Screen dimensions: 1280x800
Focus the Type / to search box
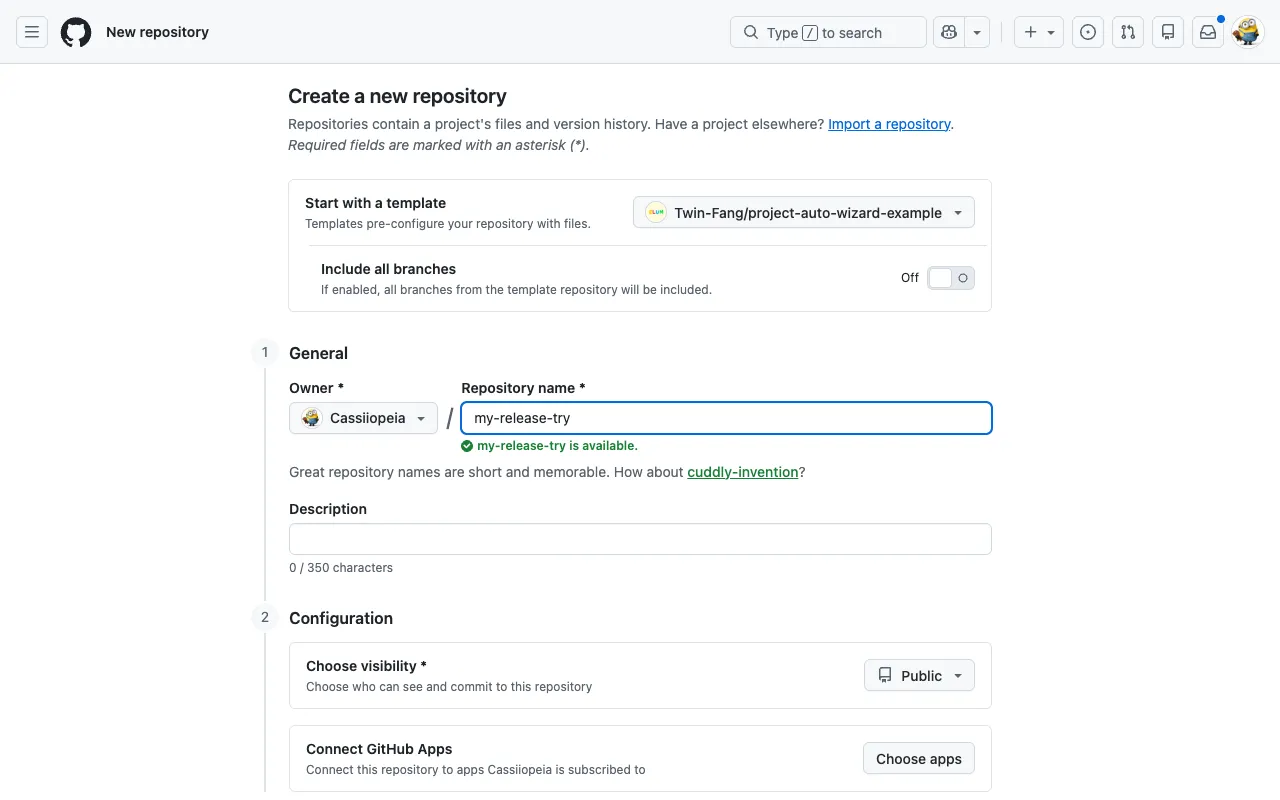point(828,32)
